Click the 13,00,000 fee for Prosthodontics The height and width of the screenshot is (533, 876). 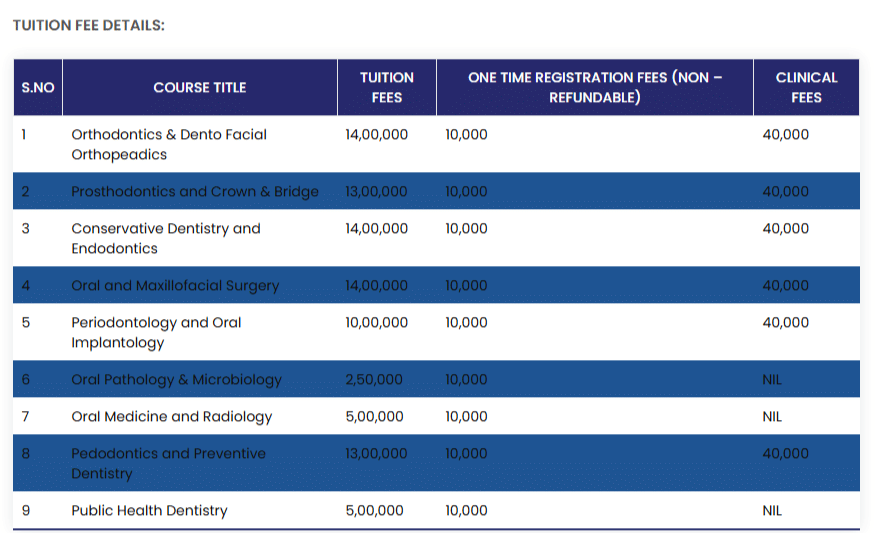click(377, 192)
